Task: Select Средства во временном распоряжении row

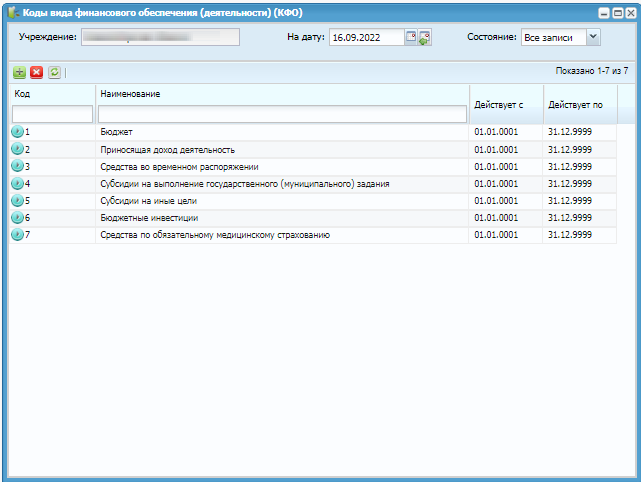Action: [179, 167]
